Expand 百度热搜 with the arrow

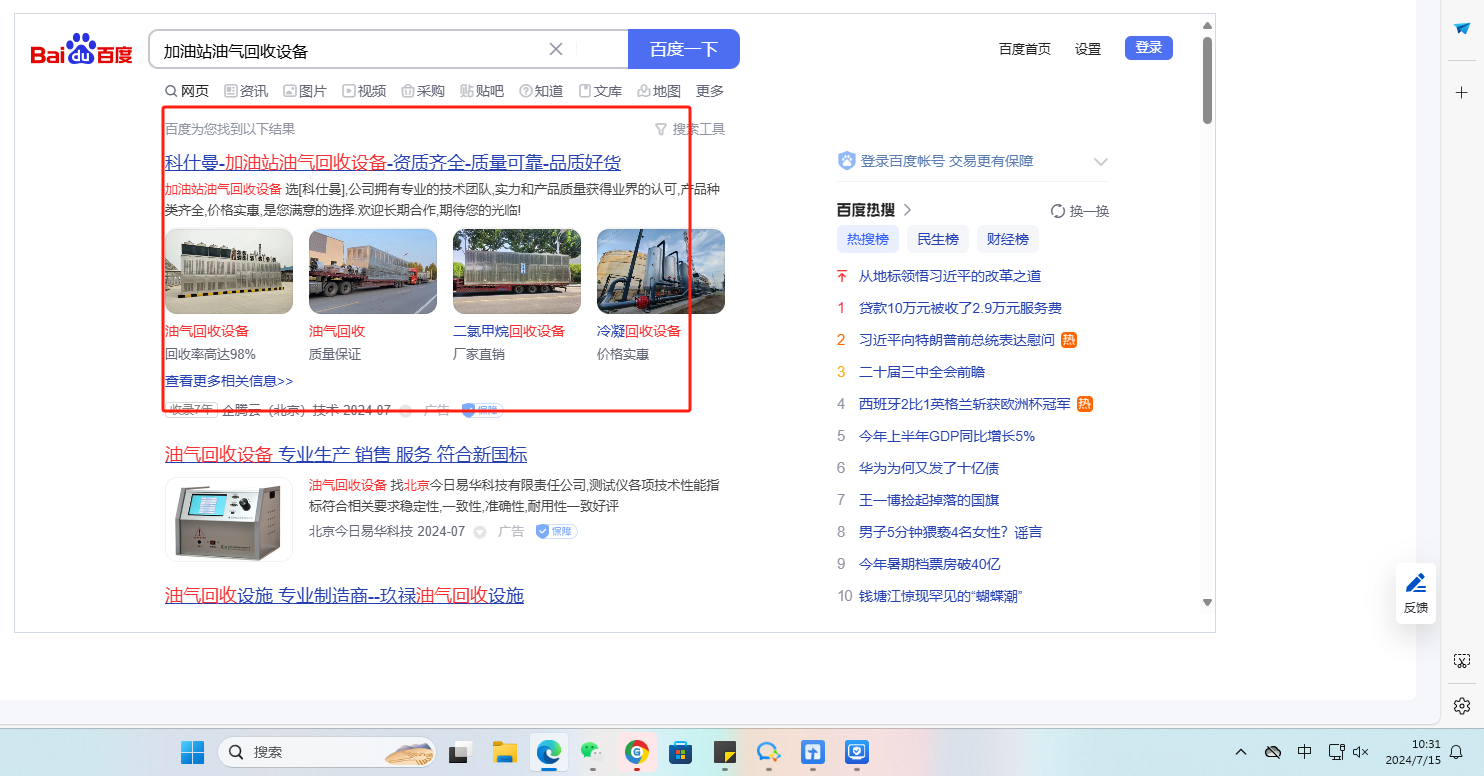(908, 210)
